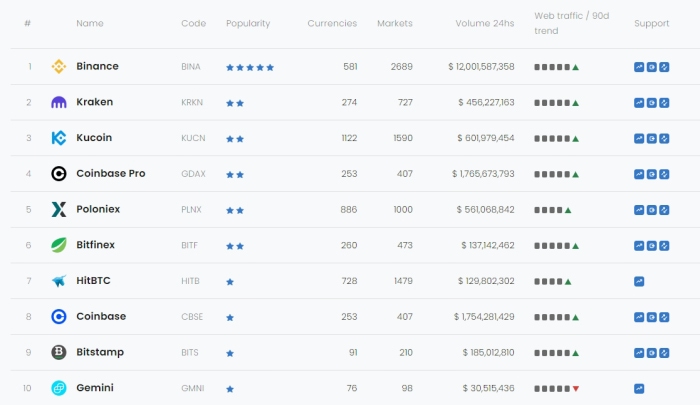Click the HitBTC logo icon
The image size is (700, 405).
pyautogui.click(x=59, y=281)
